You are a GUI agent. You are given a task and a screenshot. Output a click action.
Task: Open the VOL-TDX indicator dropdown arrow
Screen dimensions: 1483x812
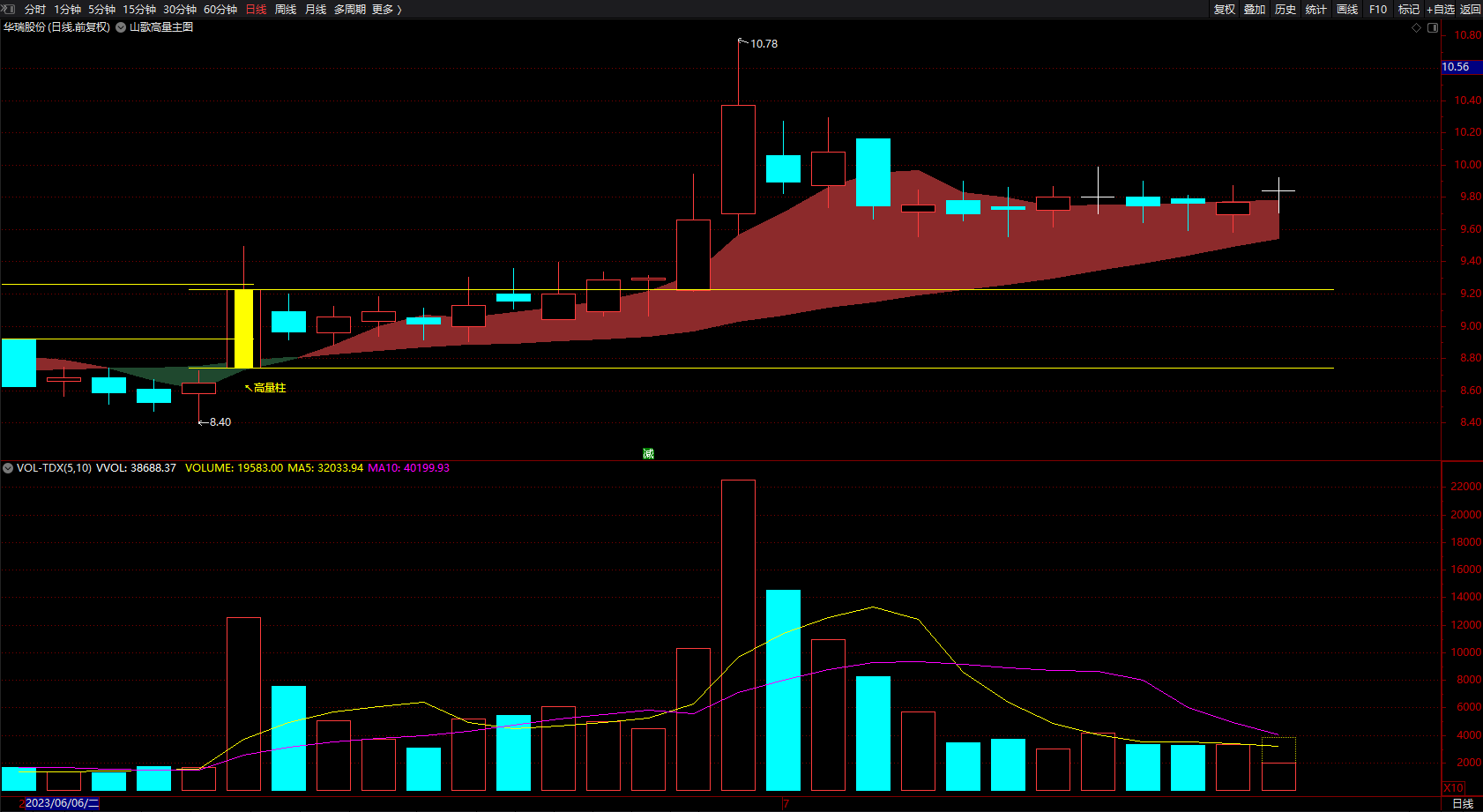pyautogui.click(x=8, y=468)
